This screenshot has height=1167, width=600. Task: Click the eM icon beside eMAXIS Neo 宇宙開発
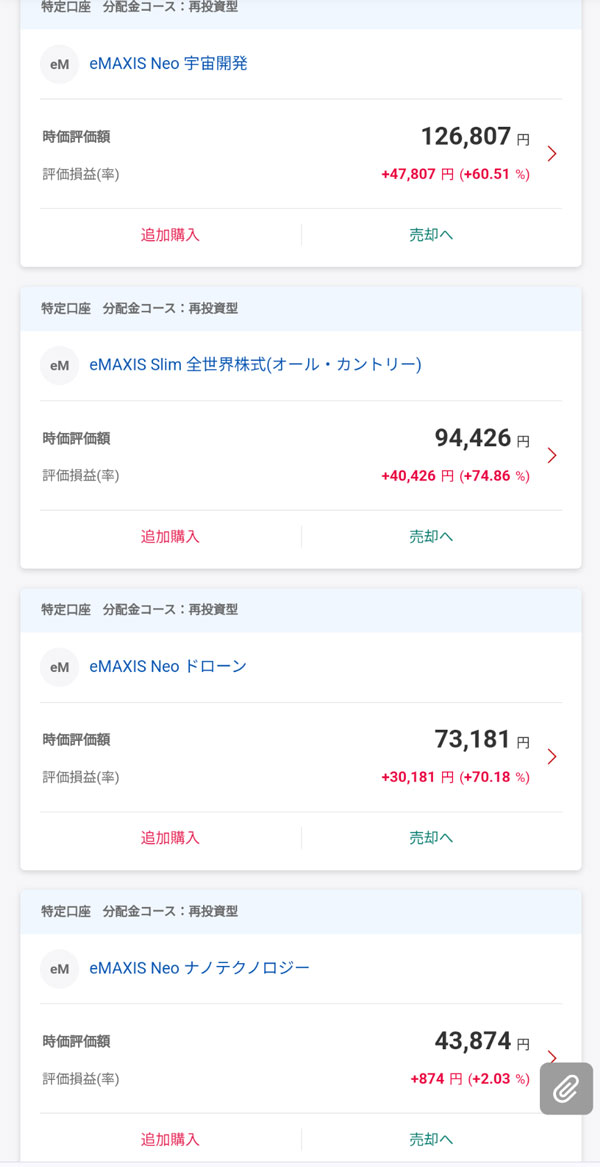pos(59,64)
